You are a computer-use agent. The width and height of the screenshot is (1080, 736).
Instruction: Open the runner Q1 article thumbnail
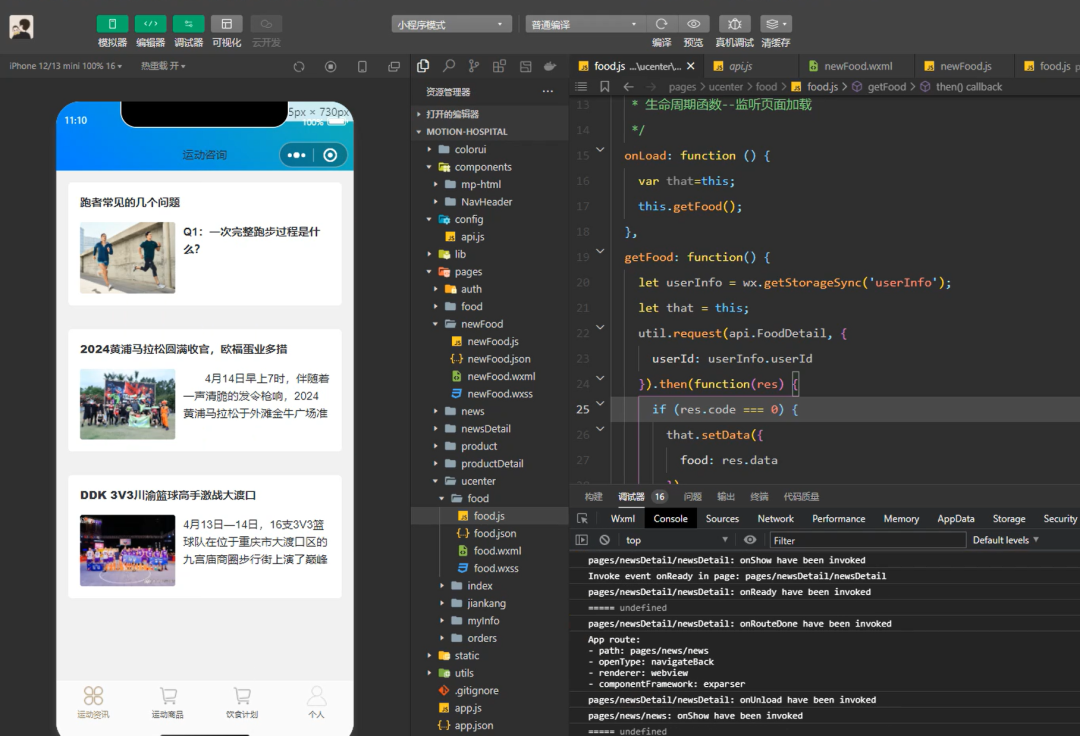[127, 257]
